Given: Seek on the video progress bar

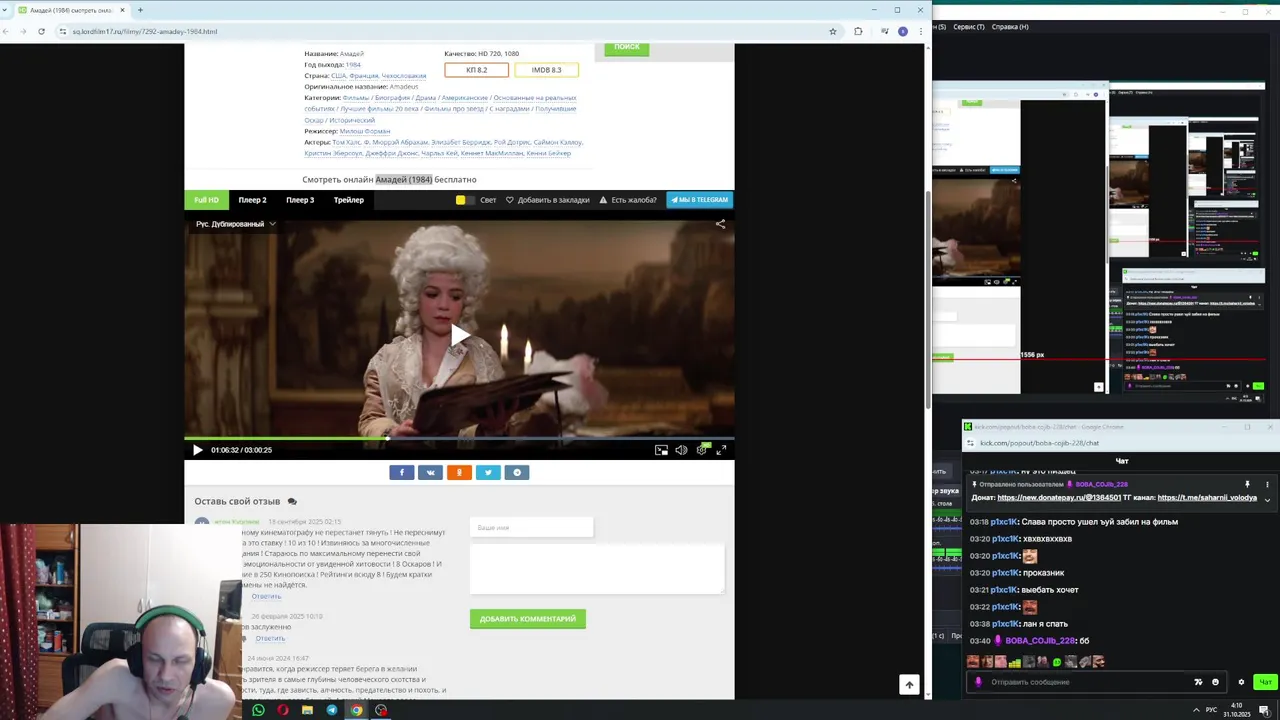Looking at the screenshot, I should click(x=459, y=438).
